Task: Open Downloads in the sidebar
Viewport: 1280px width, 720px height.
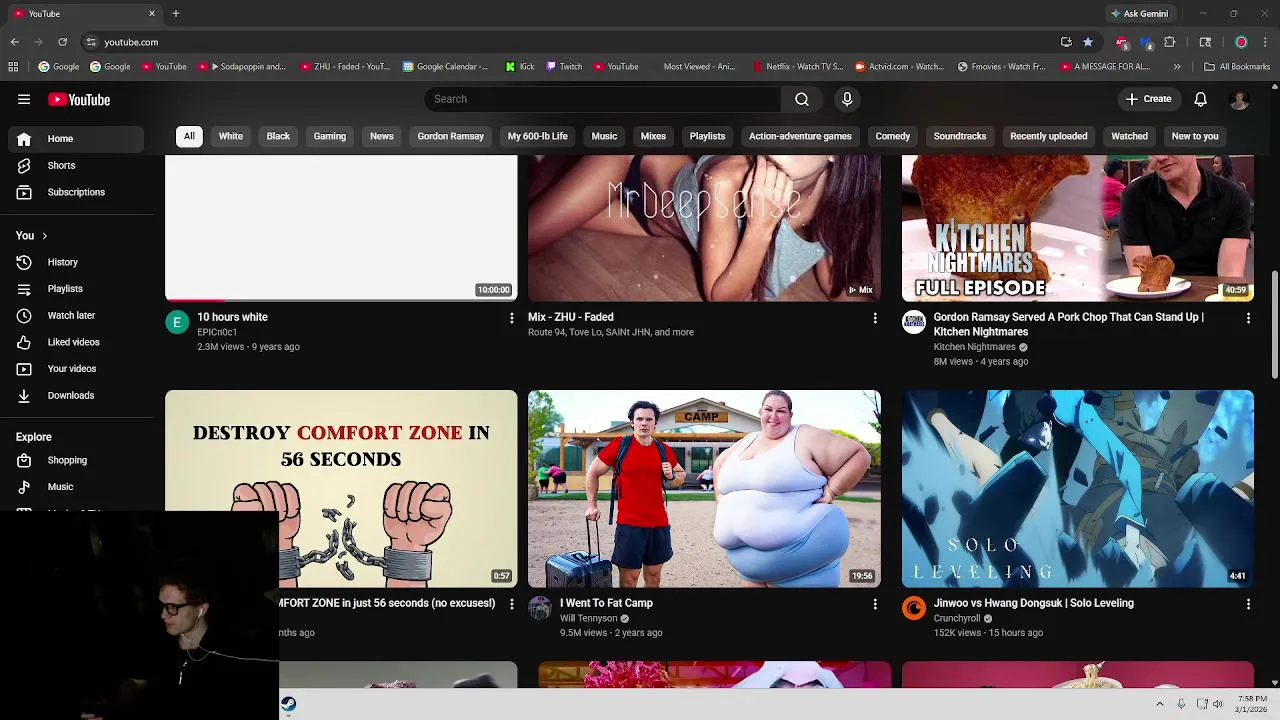Action: [72, 395]
